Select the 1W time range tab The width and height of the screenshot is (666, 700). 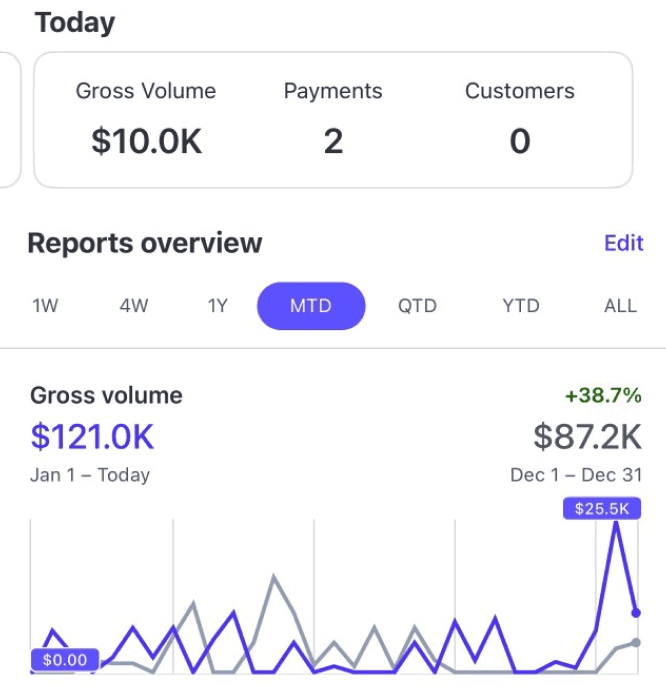tap(45, 306)
